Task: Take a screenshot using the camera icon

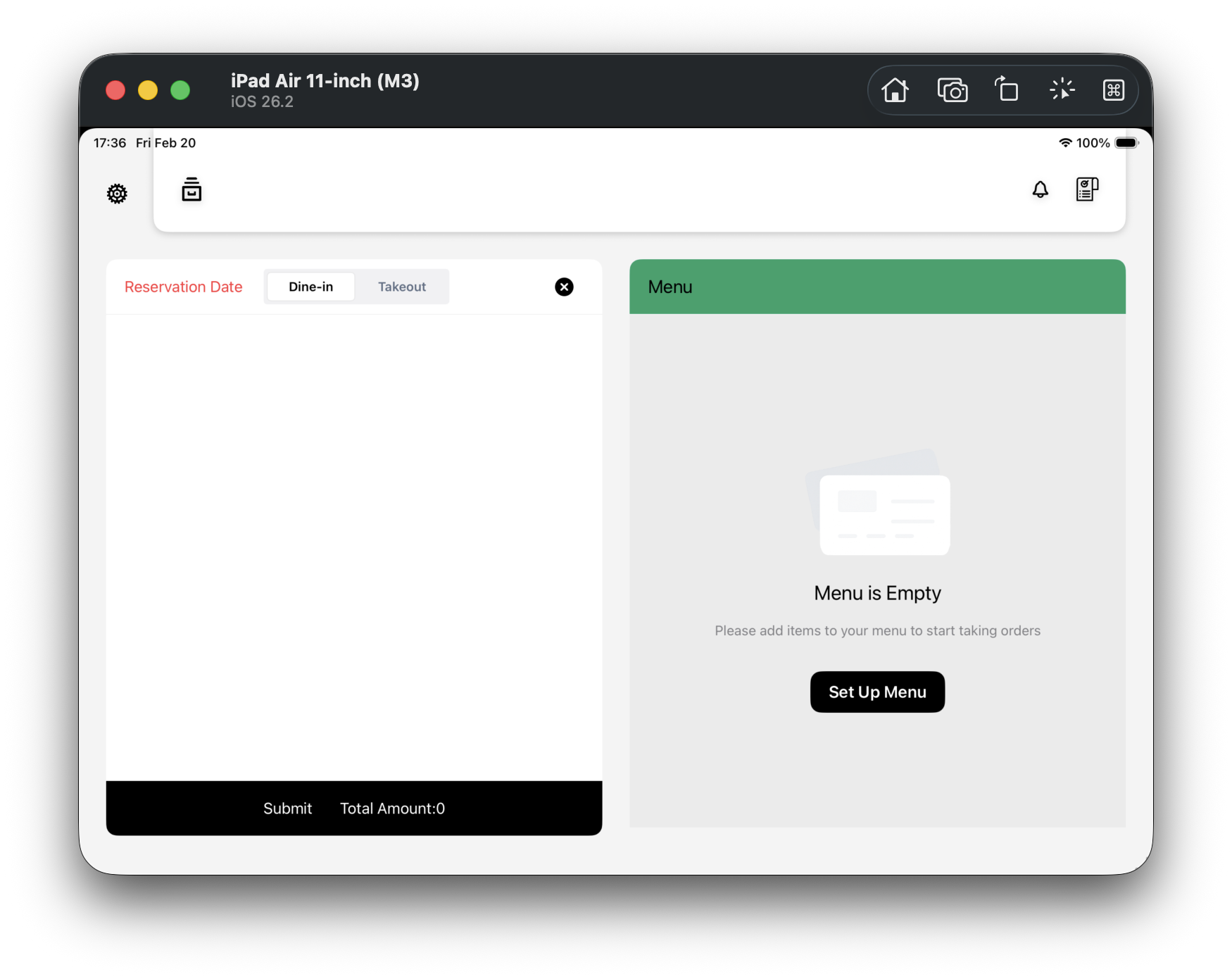Action: 953,90
